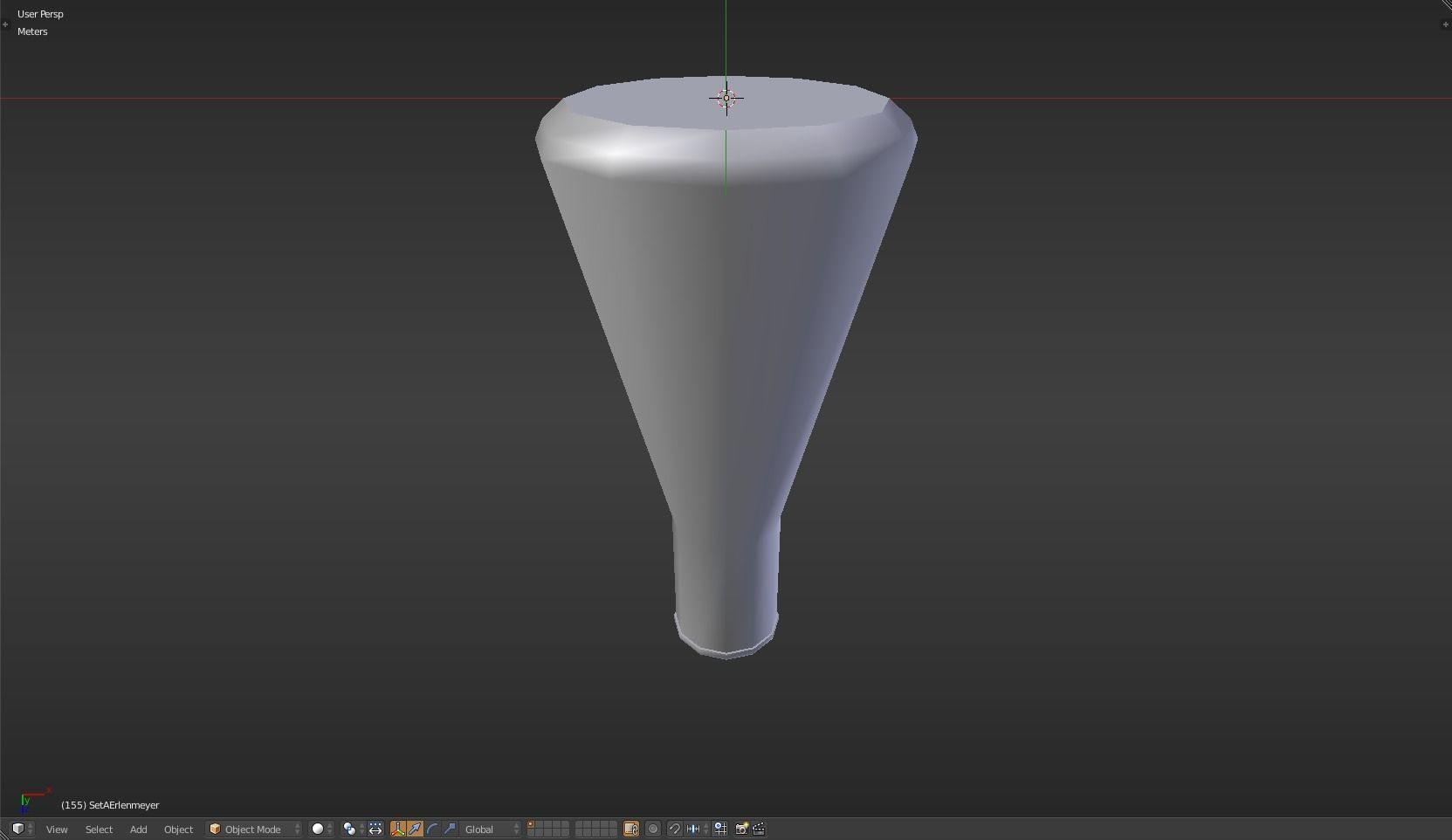Enable the scale manipulator icon
Screen dimensions: 1452x840
tap(450, 829)
